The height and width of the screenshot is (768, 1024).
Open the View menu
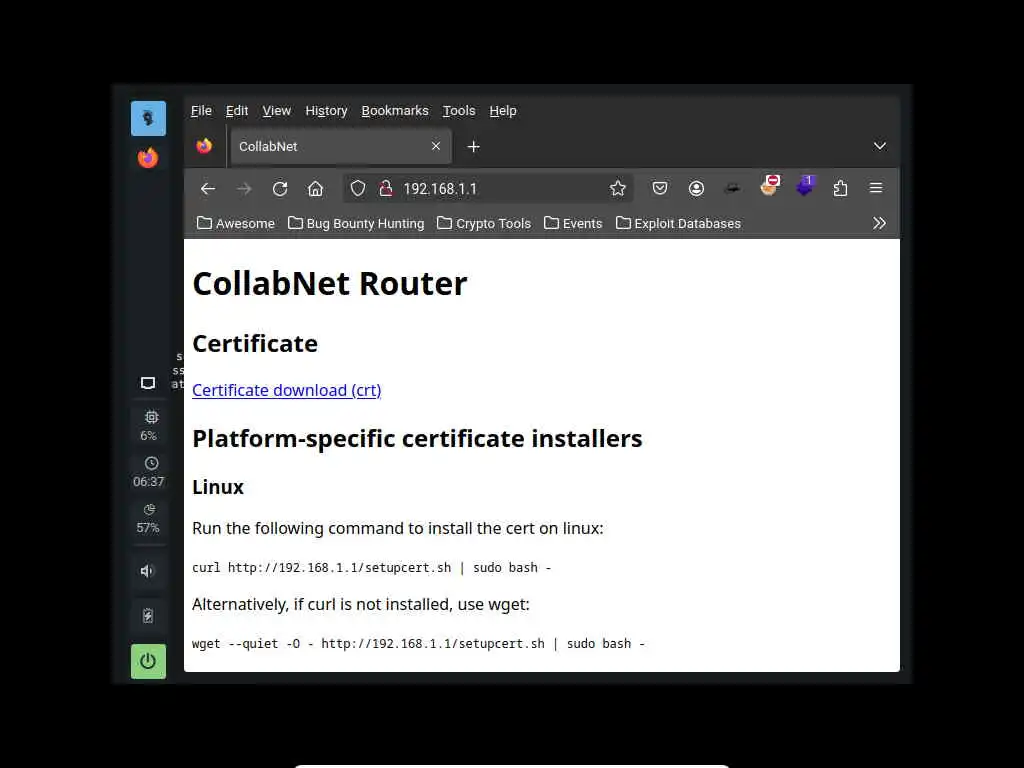277,111
